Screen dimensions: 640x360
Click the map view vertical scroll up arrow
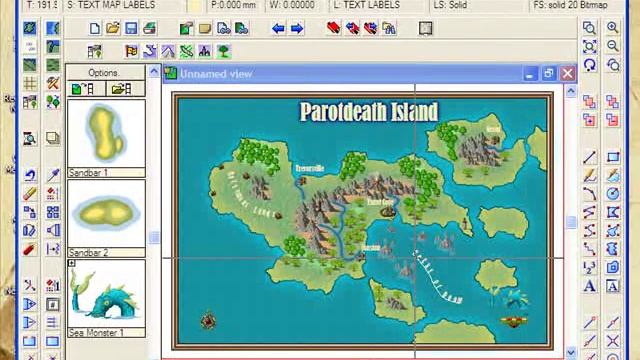pos(571,91)
